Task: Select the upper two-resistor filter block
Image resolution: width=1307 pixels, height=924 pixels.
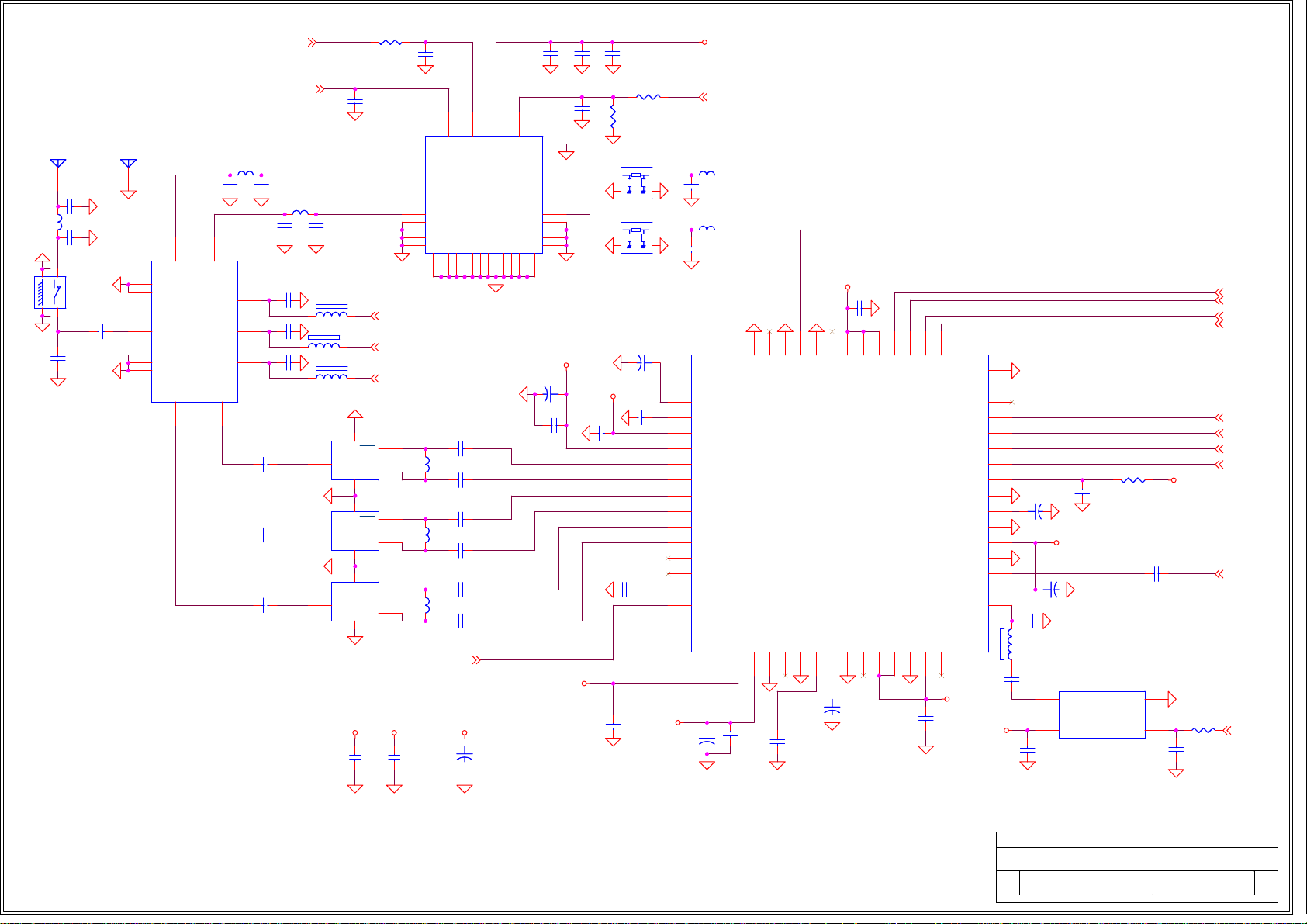Action: coord(636,183)
